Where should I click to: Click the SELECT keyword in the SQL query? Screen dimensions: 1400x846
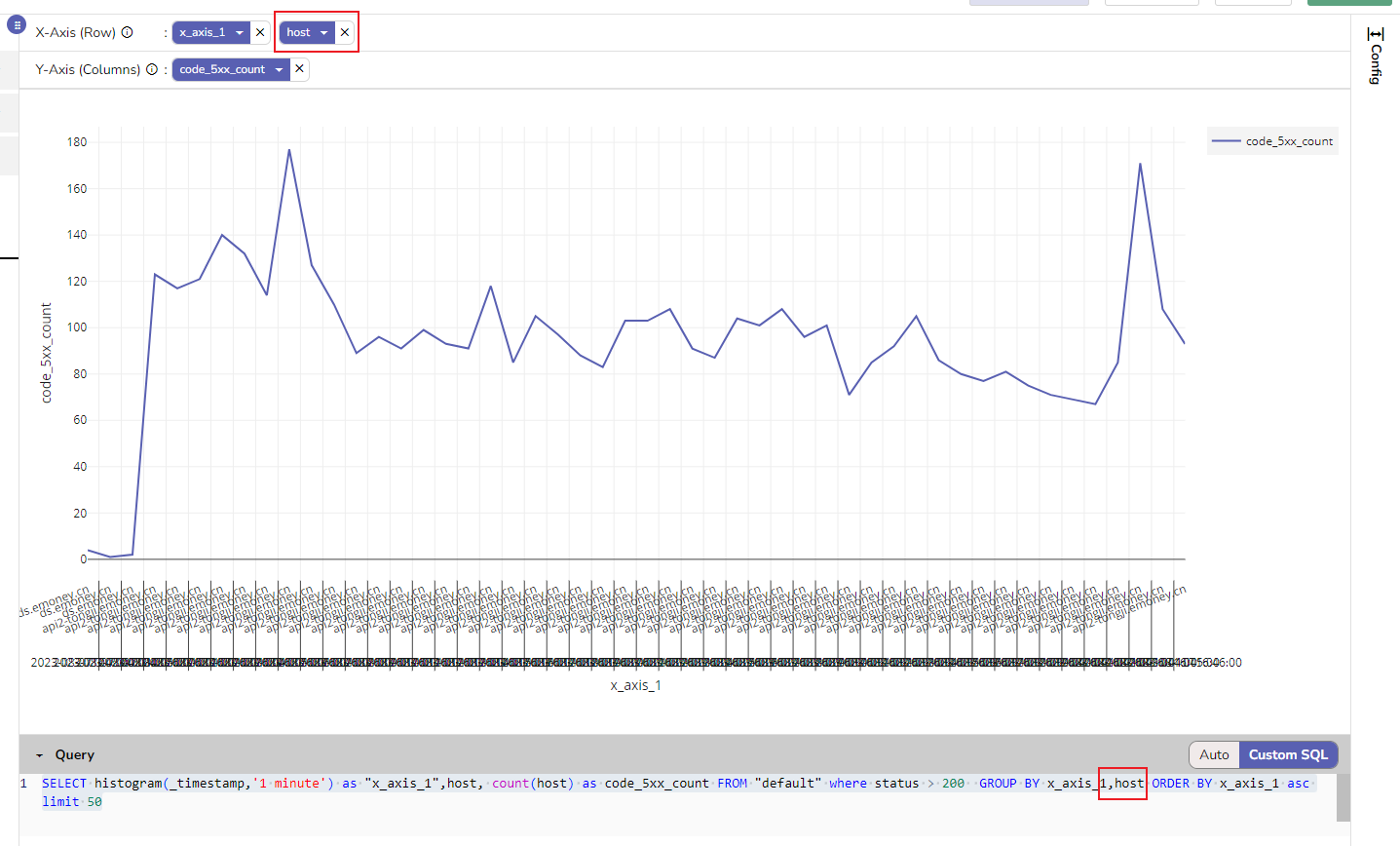coord(62,783)
